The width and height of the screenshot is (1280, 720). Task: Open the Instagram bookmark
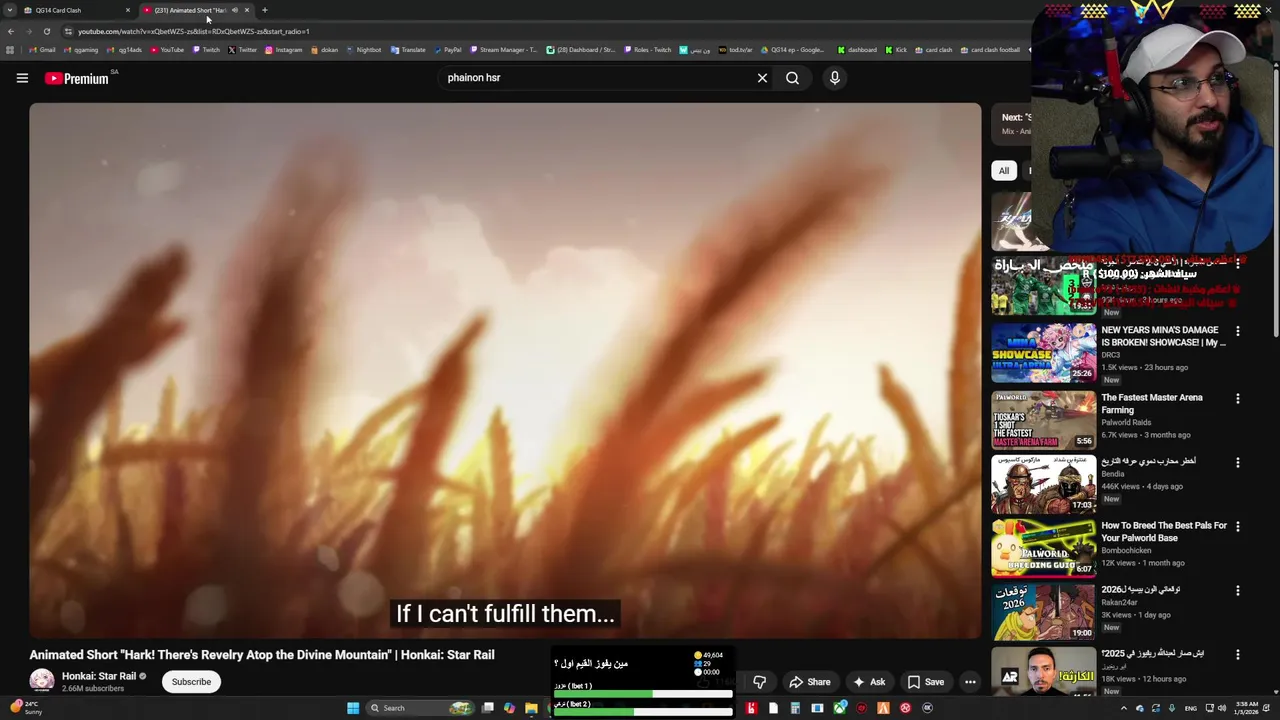tap(283, 50)
